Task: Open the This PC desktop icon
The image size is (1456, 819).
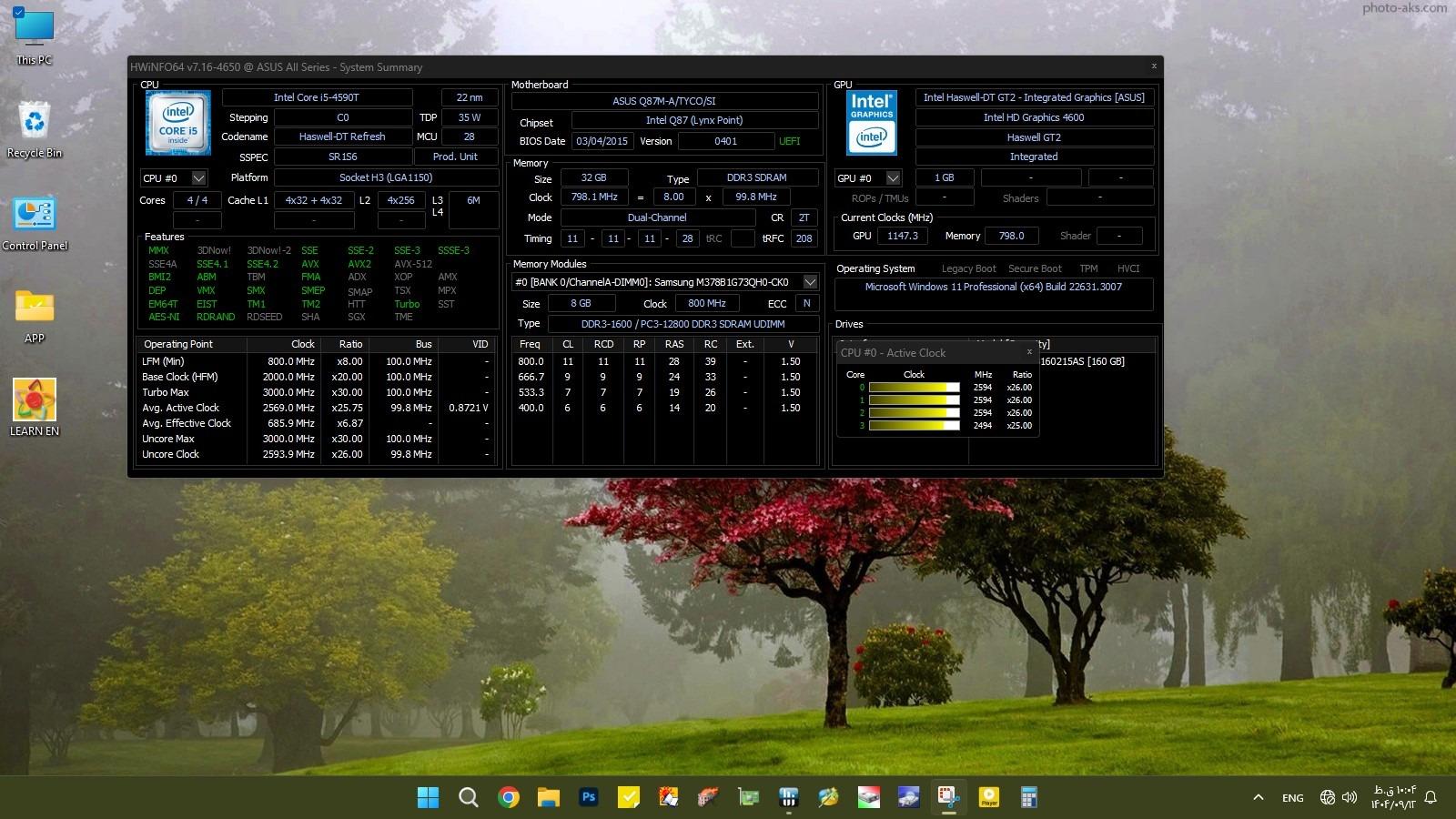Action: tap(35, 36)
